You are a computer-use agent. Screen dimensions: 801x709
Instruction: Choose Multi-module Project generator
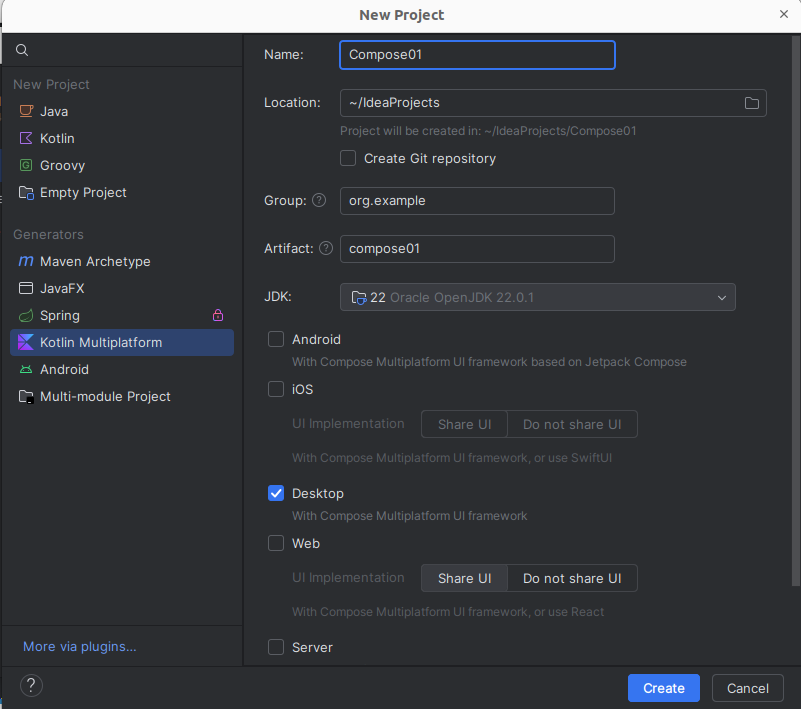click(x=122, y=397)
